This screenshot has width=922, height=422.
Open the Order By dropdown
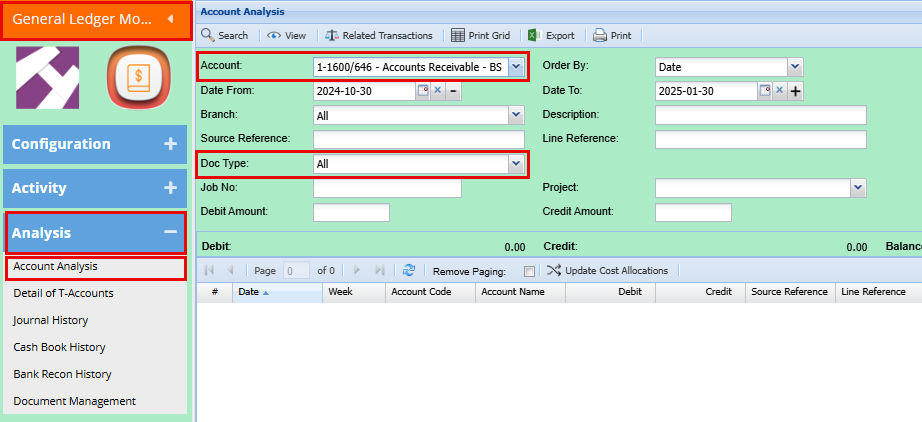(x=796, y=67)
